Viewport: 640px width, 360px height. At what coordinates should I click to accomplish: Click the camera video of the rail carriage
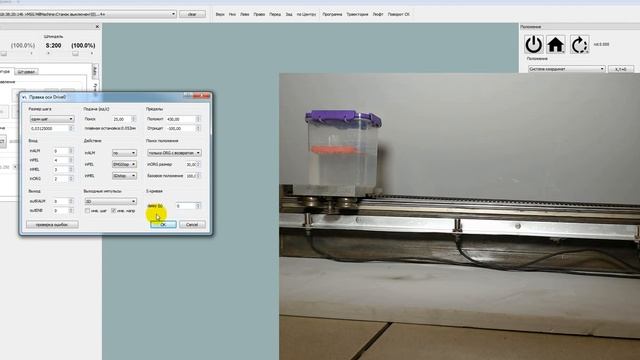(x=459, y=216)
